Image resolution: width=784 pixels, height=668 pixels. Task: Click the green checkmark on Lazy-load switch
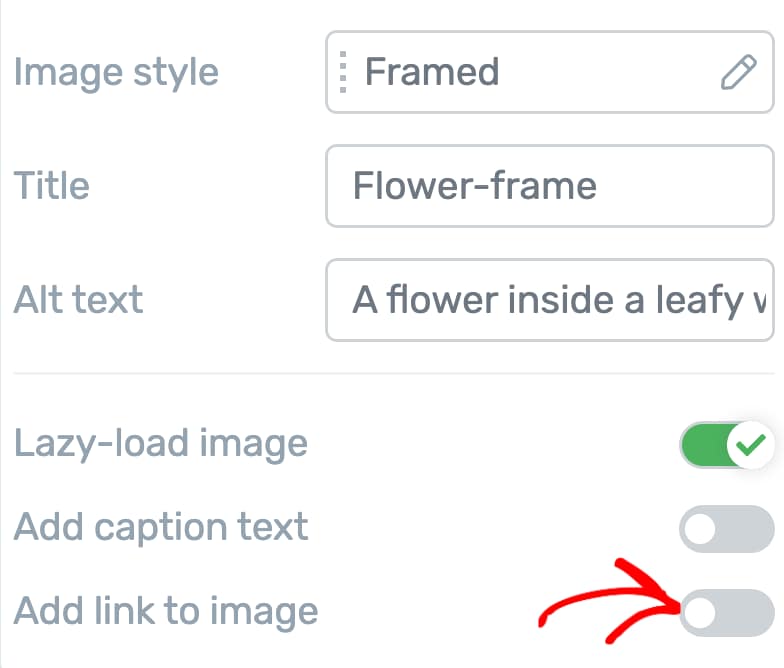(x=752, y=443)
